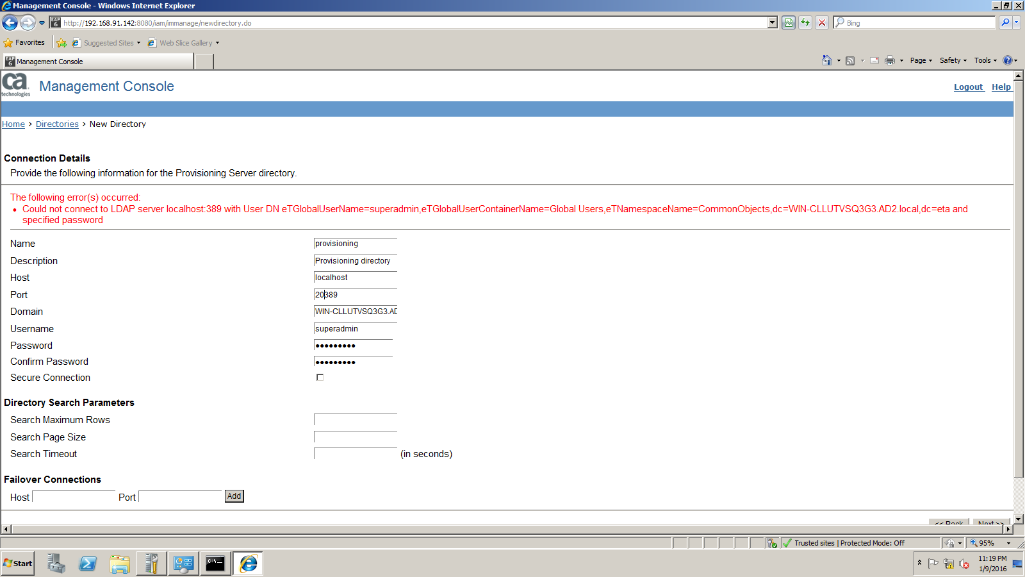
Task: Click the RSS Feeds icon
Action: (x=850, y=60)
